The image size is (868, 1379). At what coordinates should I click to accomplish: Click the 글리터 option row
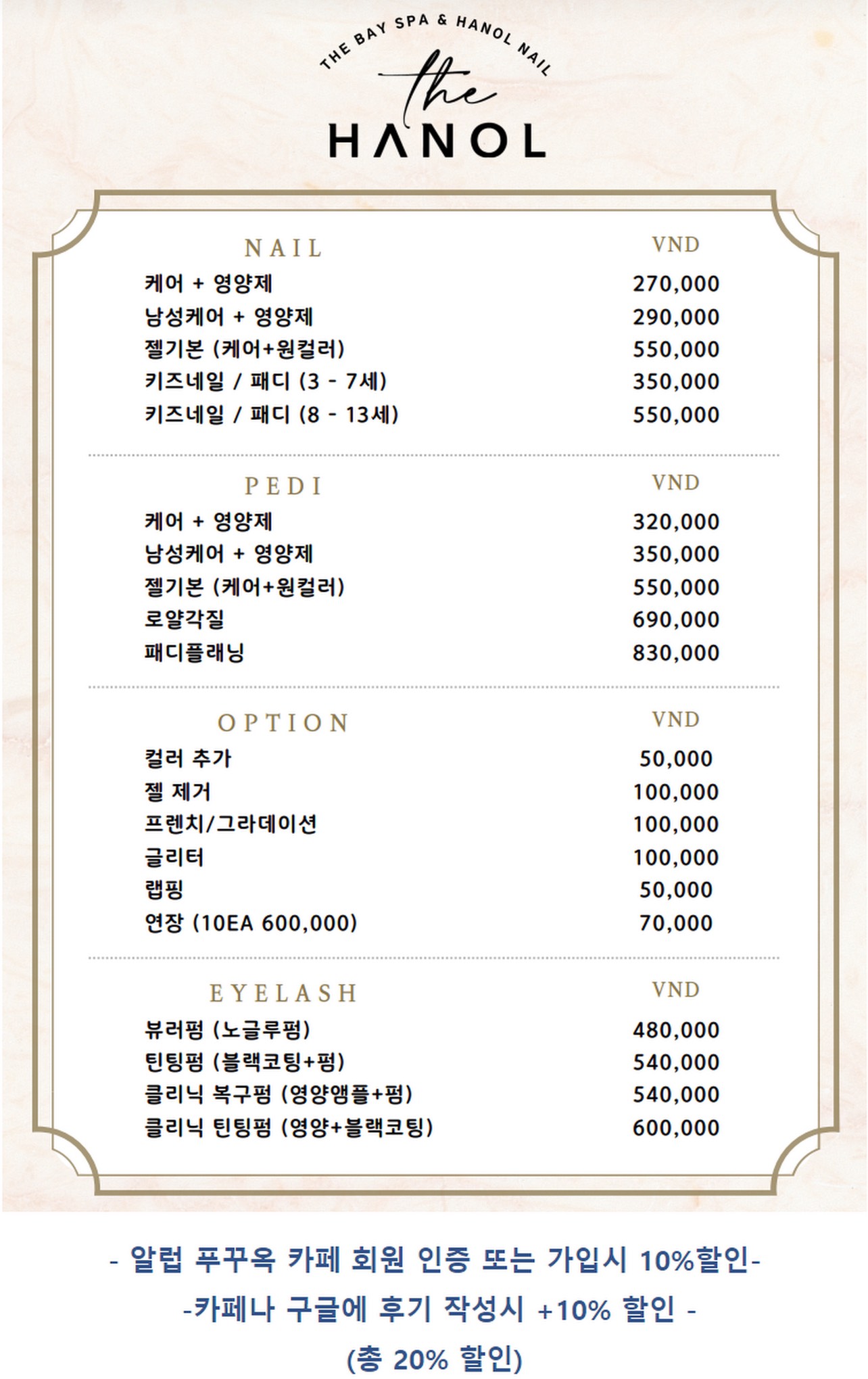432,858
